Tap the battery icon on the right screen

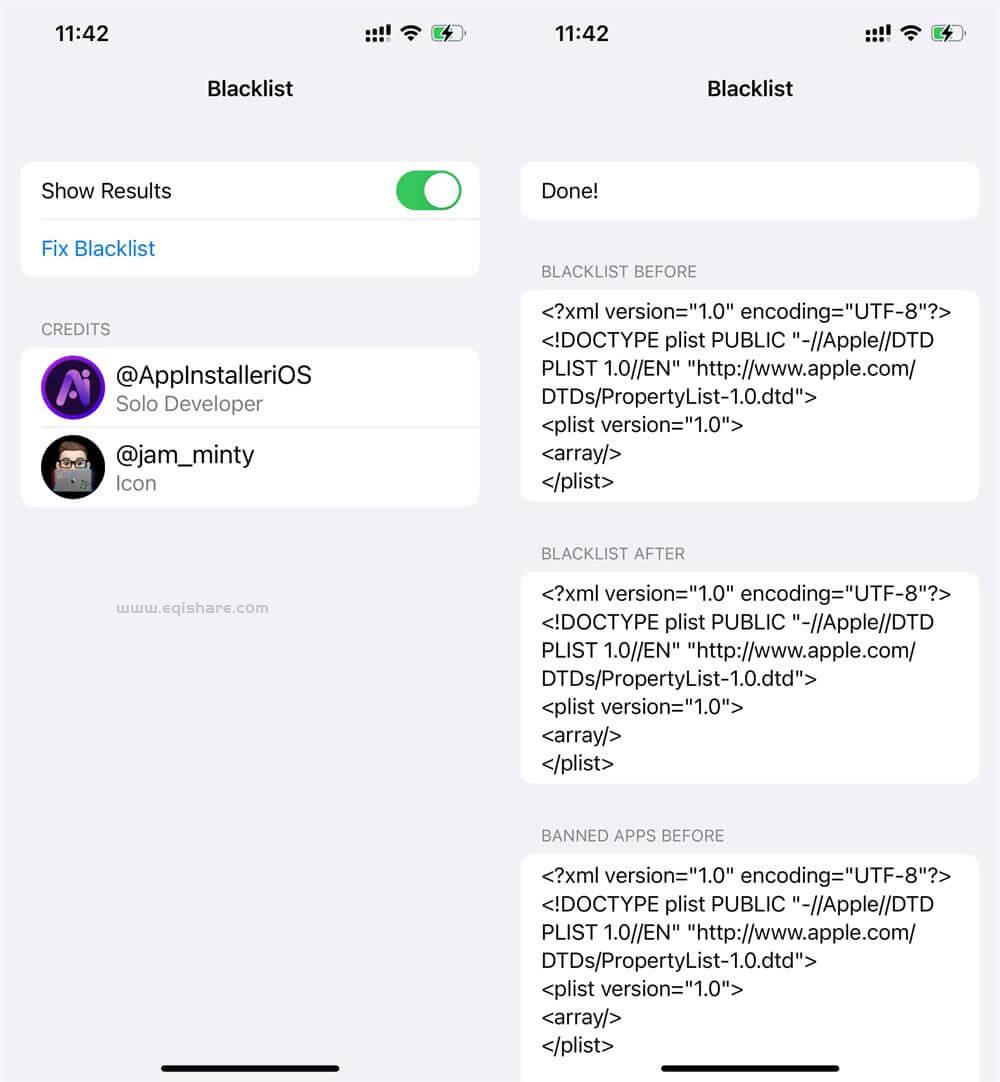click(x=946, y=33)
